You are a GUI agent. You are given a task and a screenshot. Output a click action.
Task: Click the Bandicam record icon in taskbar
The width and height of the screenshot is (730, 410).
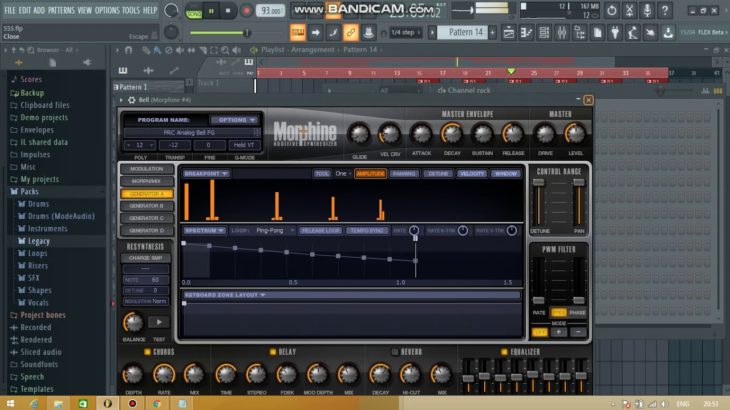(x=132, y=403)
